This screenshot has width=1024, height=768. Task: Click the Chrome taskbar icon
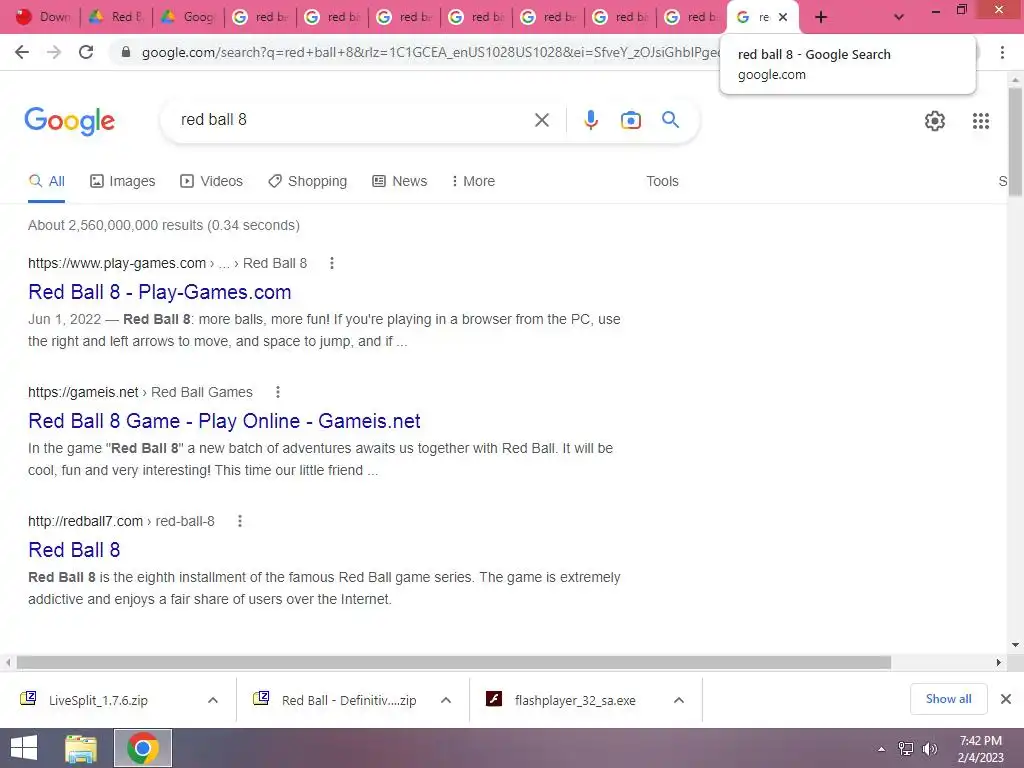click(x=143, y=748)
